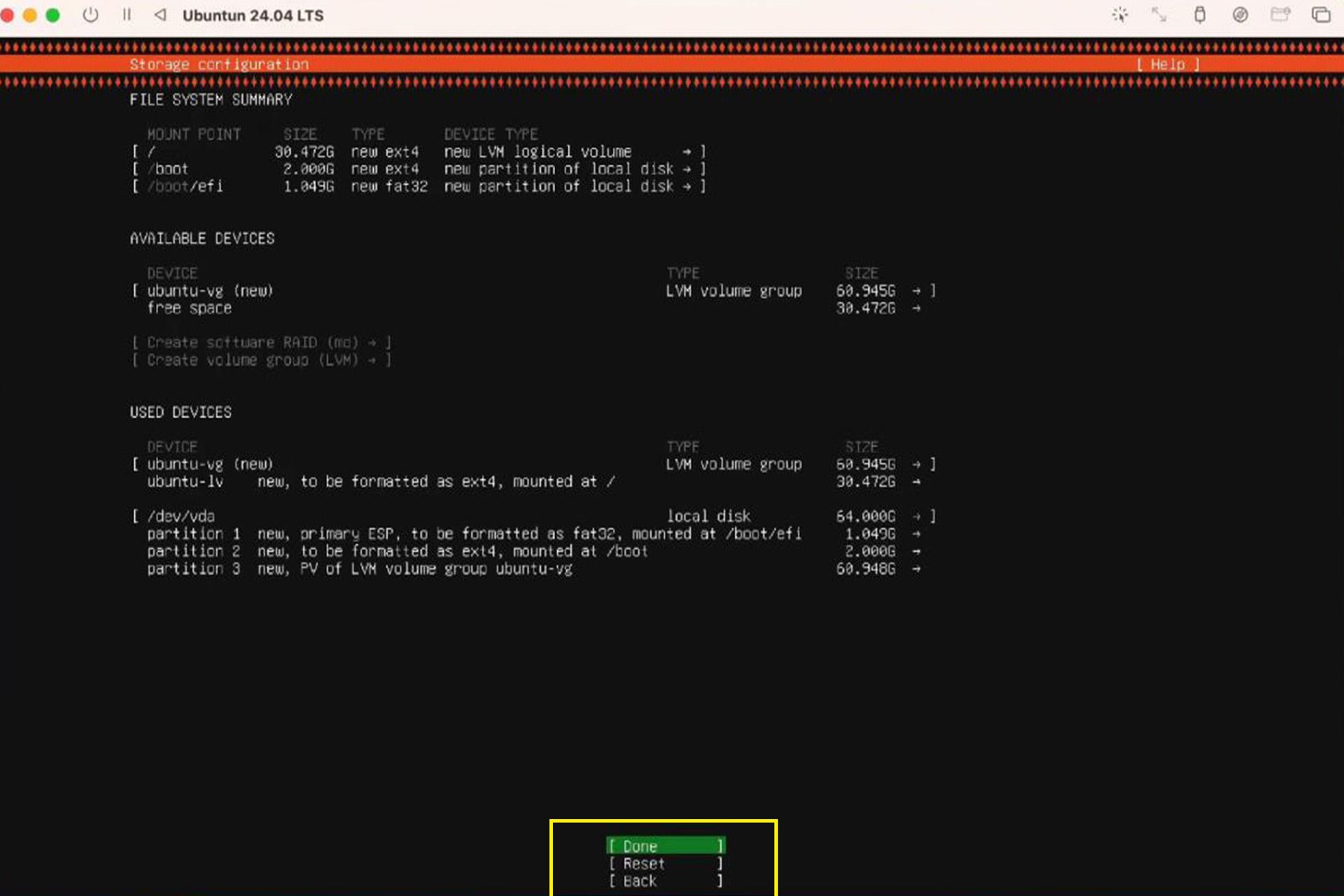Click the resize arrows icon in title bar
The width and height of the screenshot is (1344, 896).
click(x=1159, y=15)
